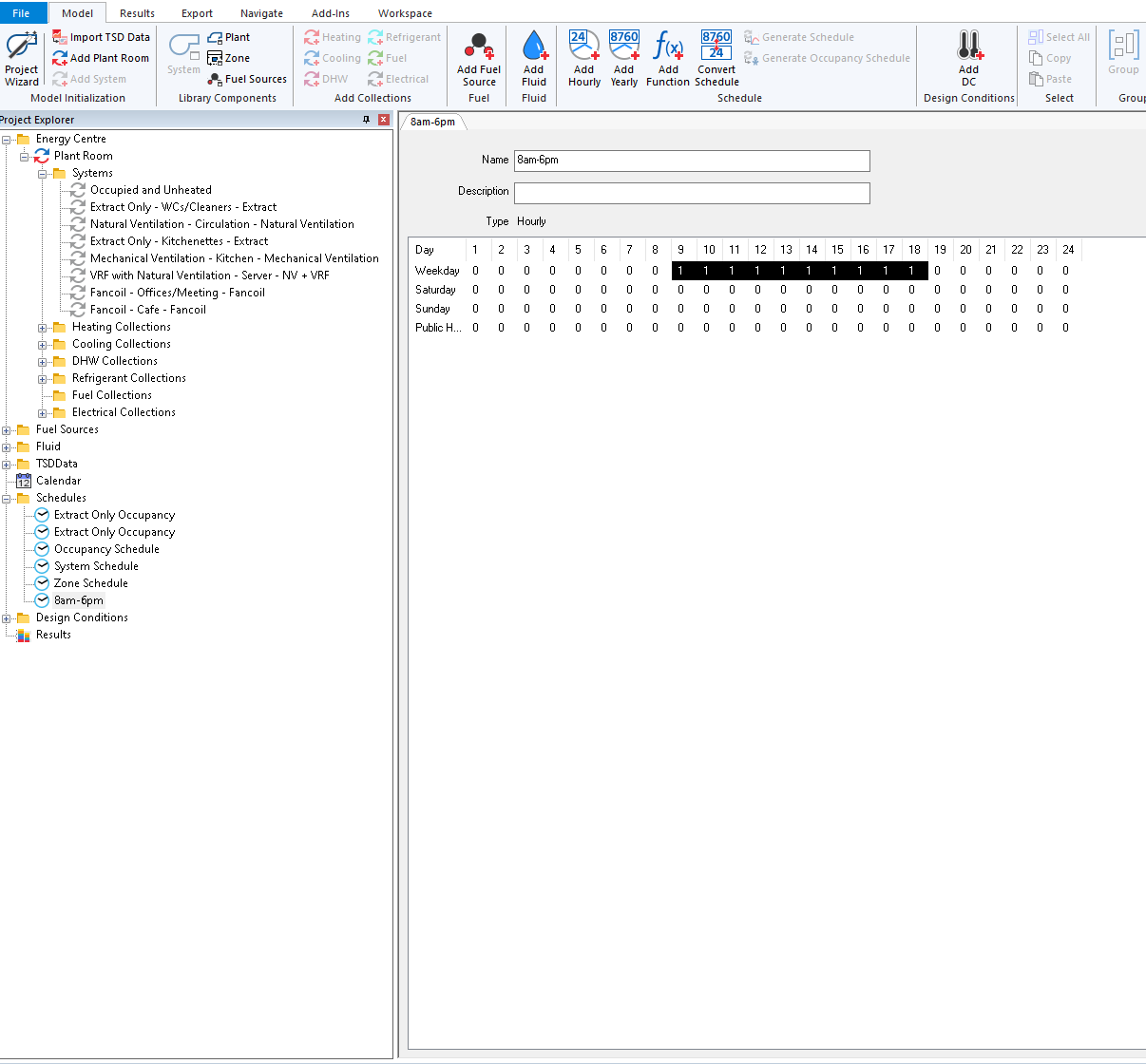
Task: Select the Plant library component
Action: [x=229, y=37]
